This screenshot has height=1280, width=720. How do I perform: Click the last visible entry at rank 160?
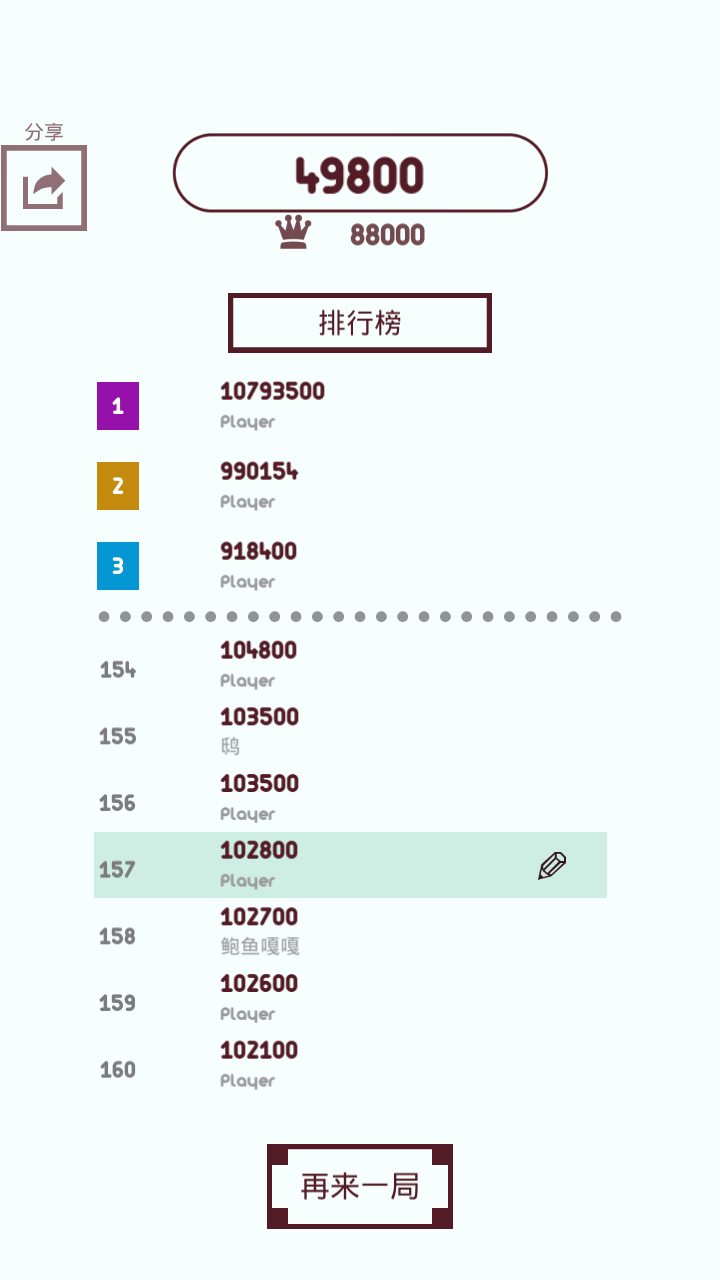pyautogui.click(x=258, y=1062)
